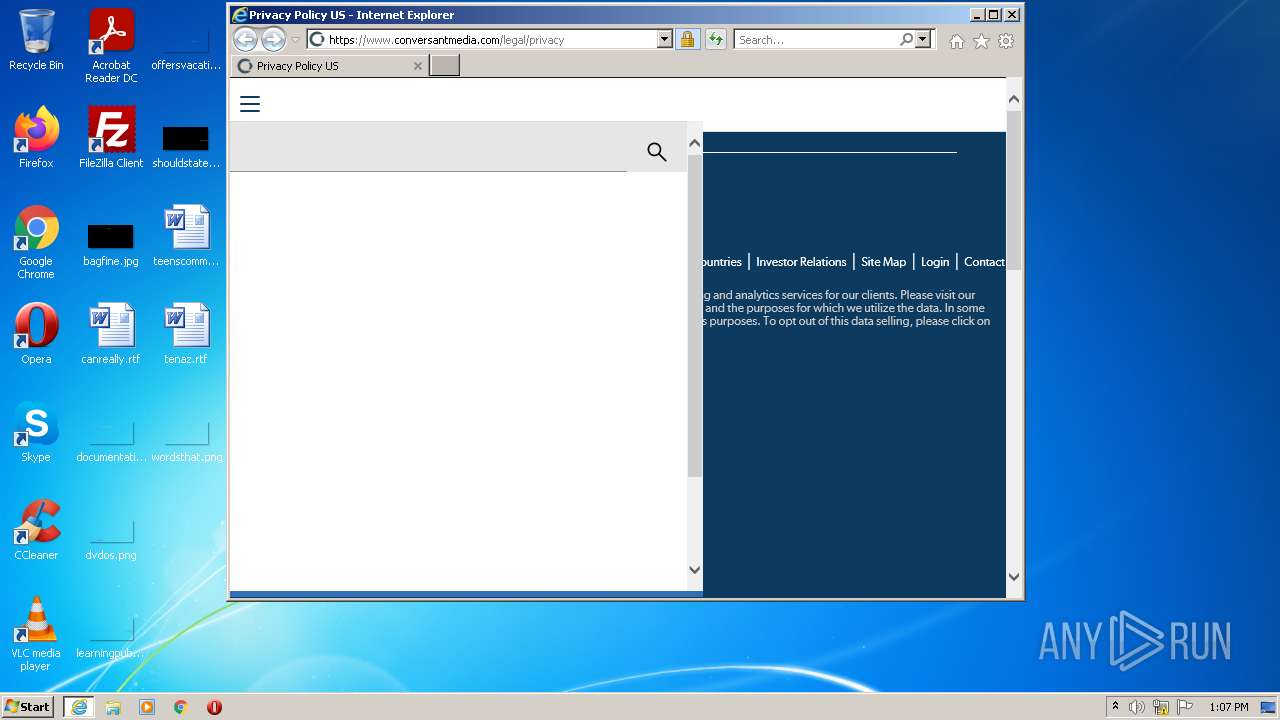Image resolution: width=1280 pixels, height=720 pixels.
Task: Select the VLC media player desktop icon
Action: click(36, 634)
